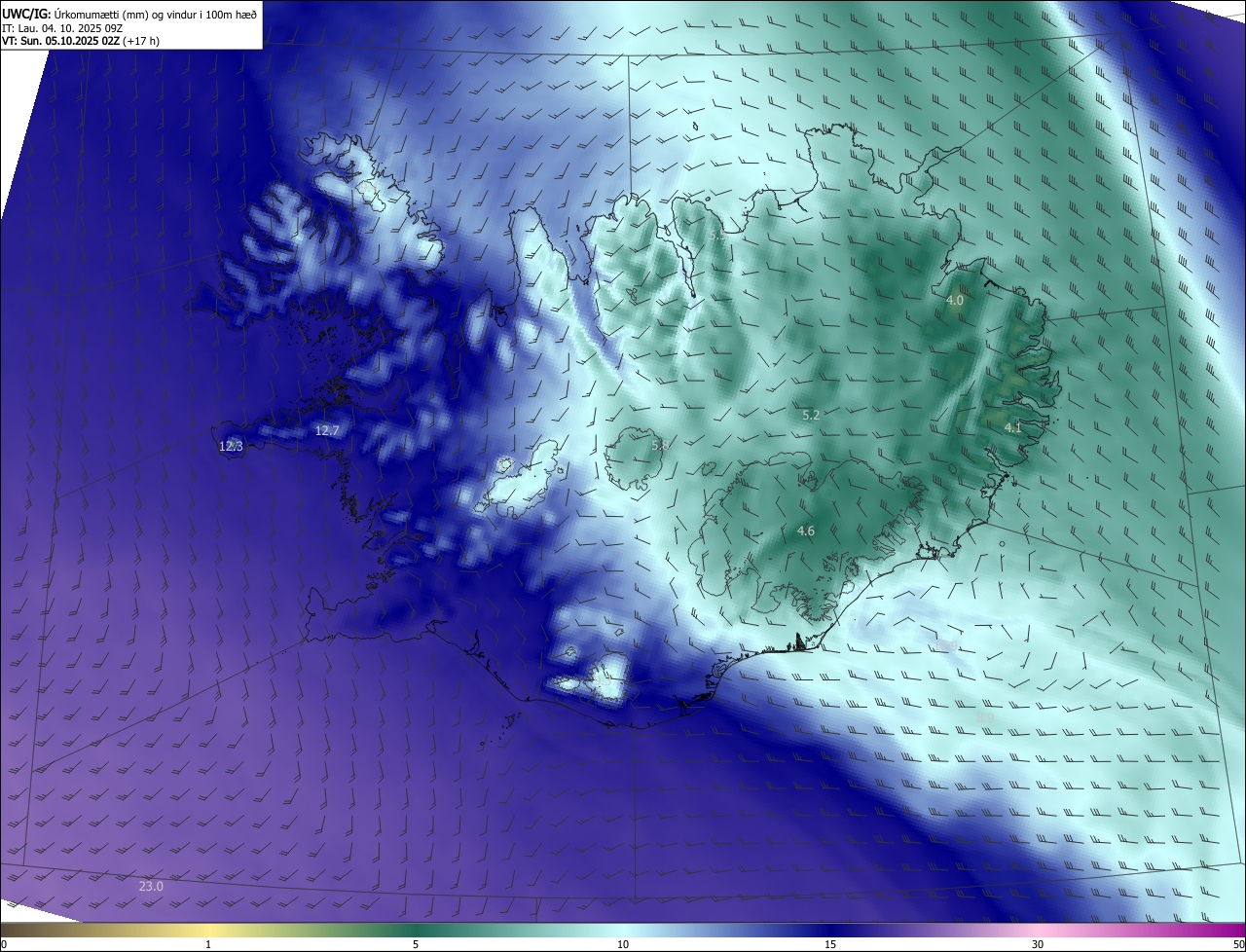Click the '0' tick on the color scale
The height and width of the screenshot is (952, 1246).
coord(4,944)
